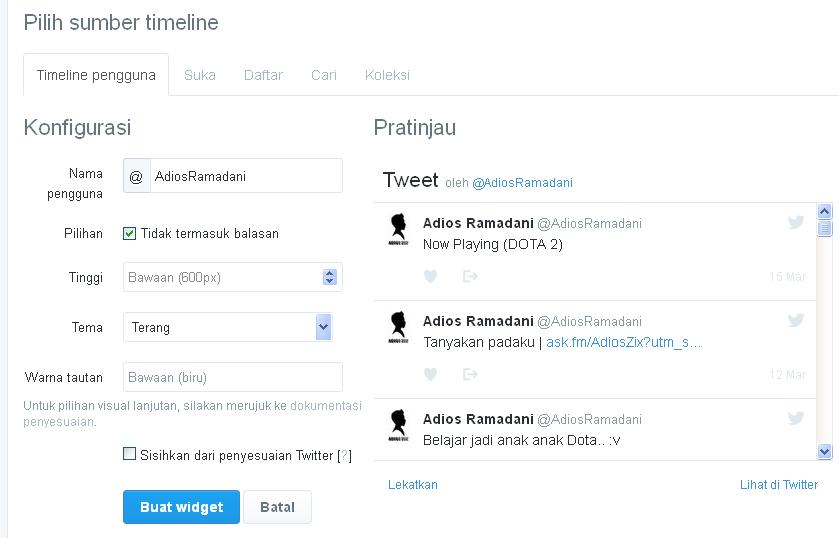Click heart icon on "Tanyakan padaku" tweet
This screenshot has height=538, width=839.
[x=431, y=375]
